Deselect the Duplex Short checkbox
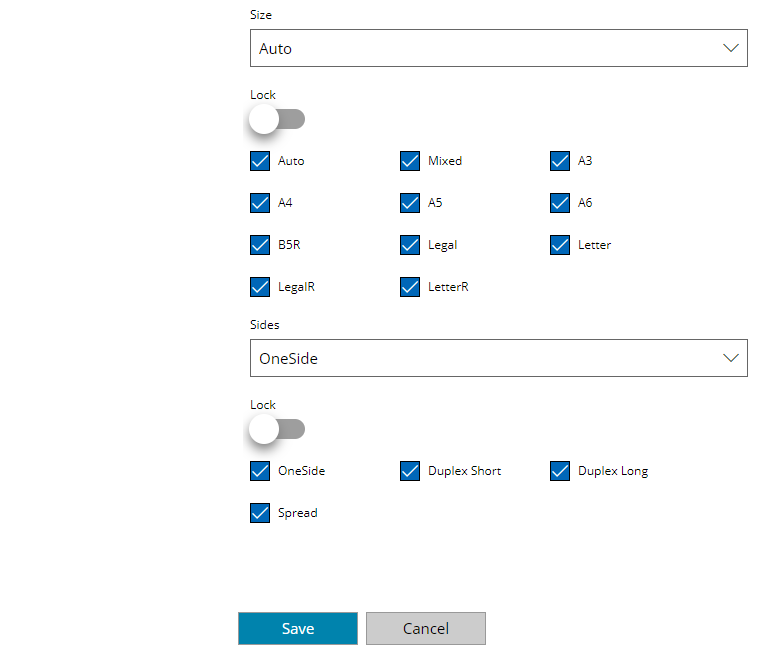Image resolution: width=772 pixels, height=666 pixels. pyautogui.click(x=410, y=471)
